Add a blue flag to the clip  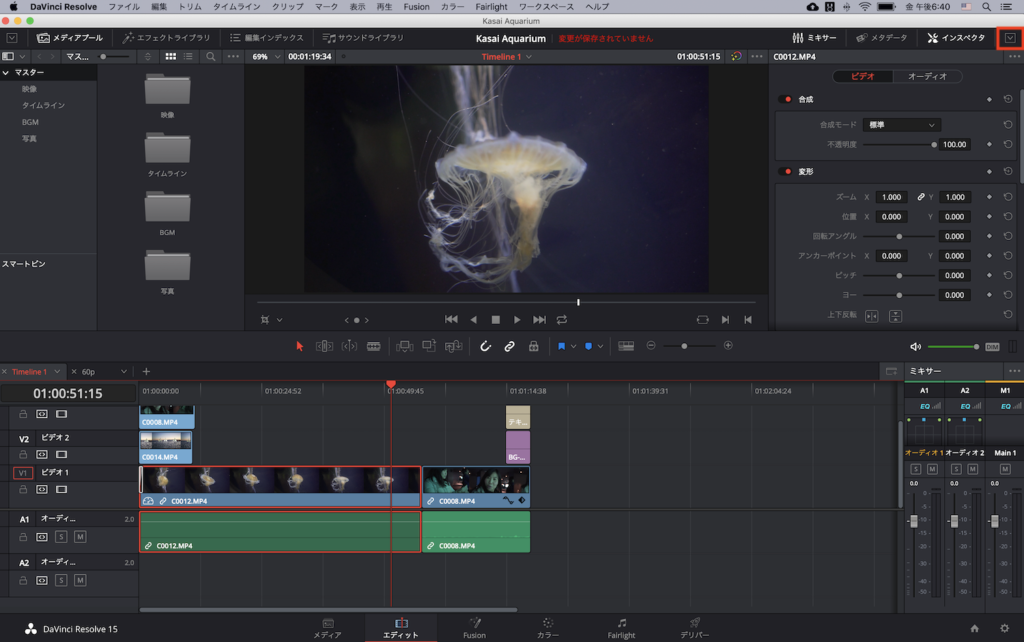pyautogui.click(x=561, y=346)
